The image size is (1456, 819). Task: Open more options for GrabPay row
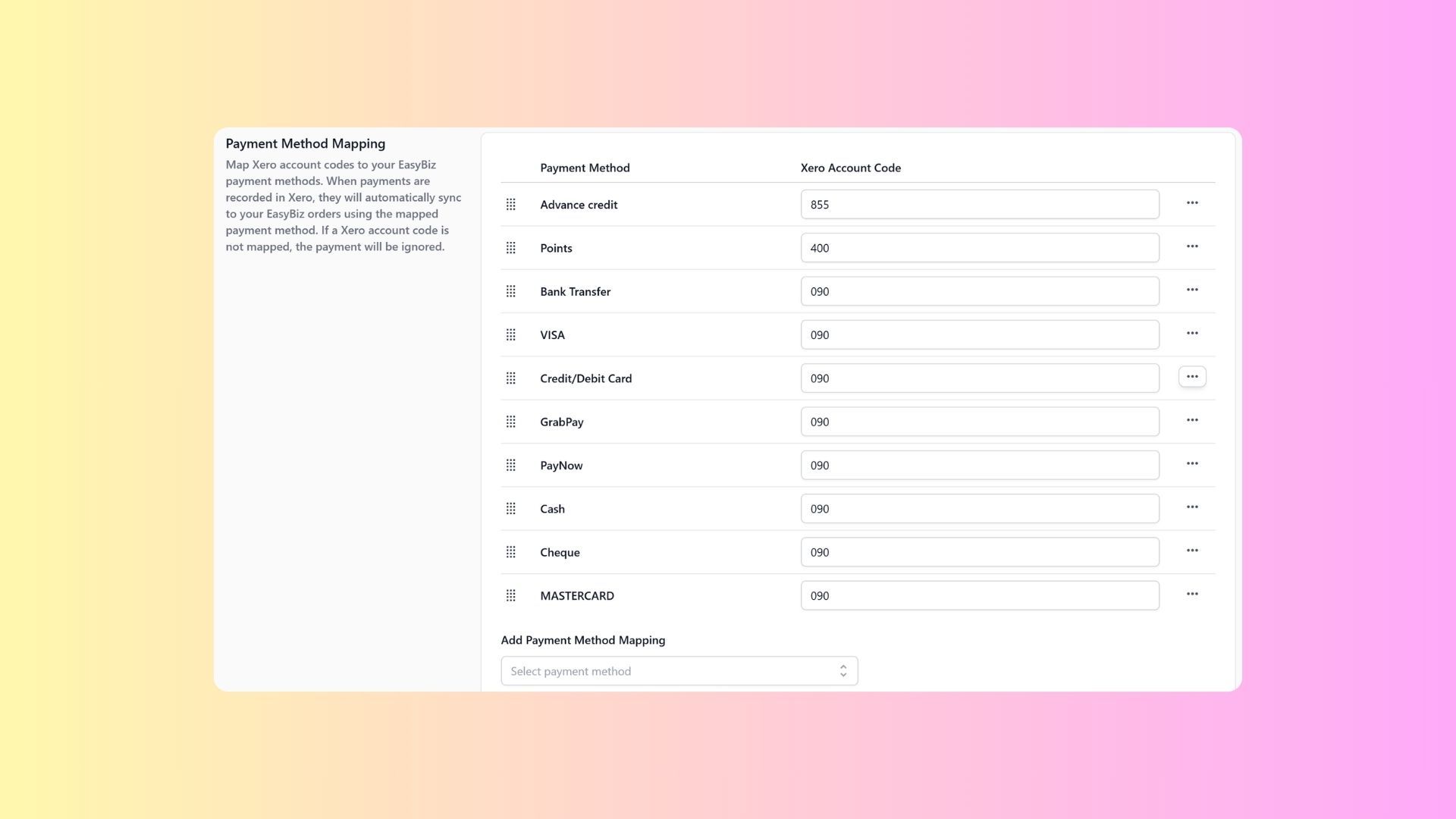[x=1192, y=420]
